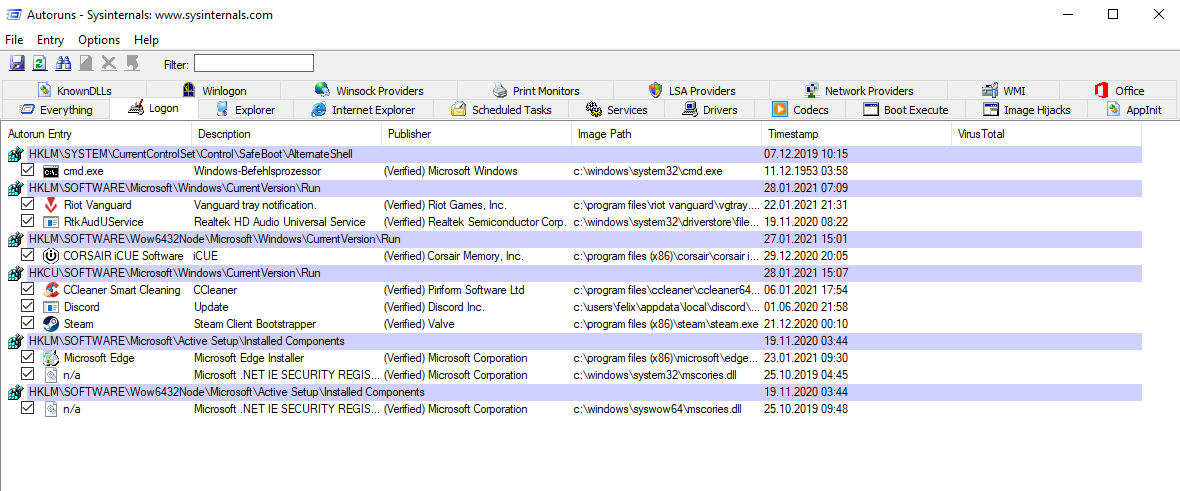Switch to the Image Hijacks tab

pos(1027,110)
